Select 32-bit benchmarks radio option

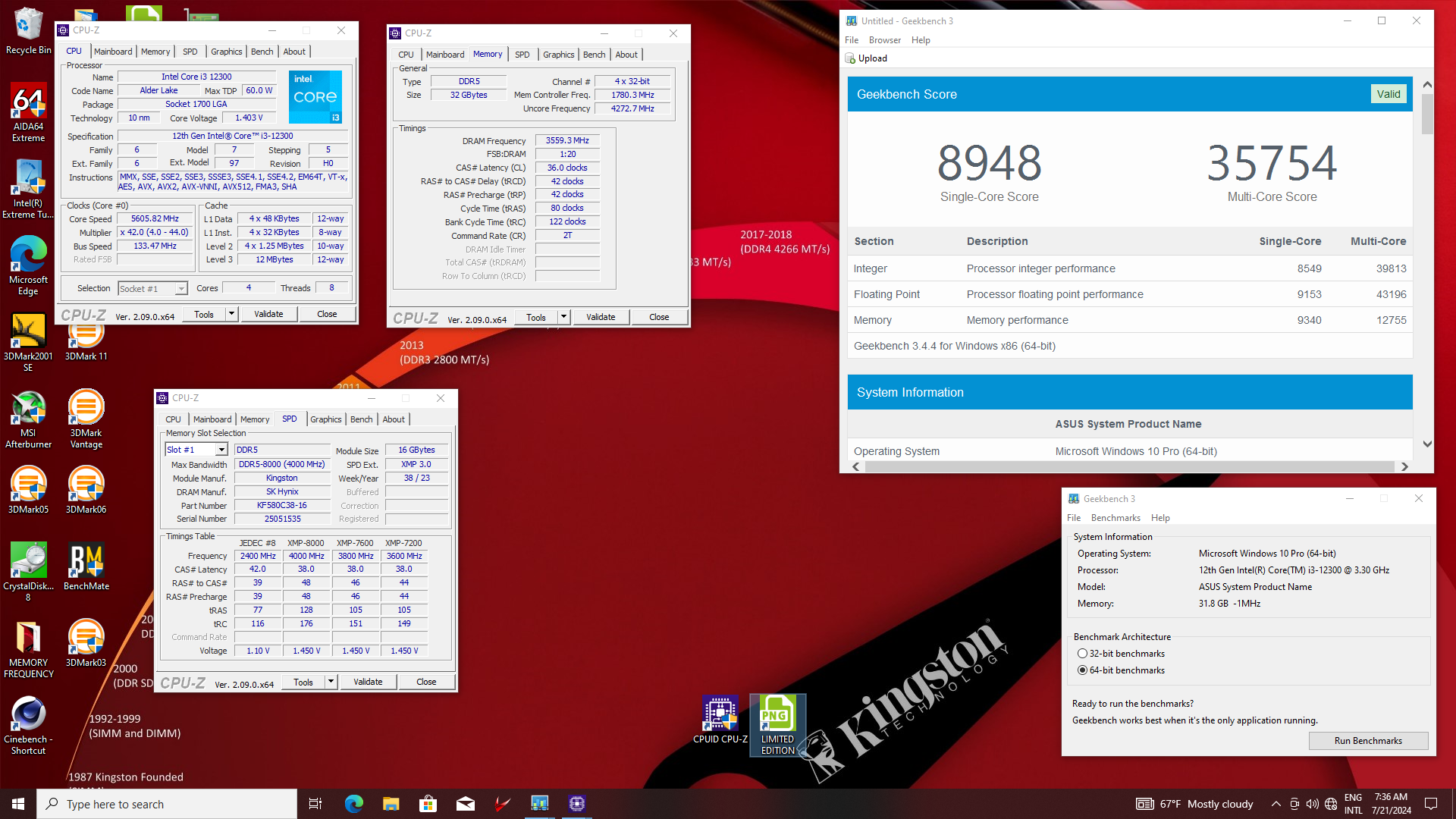tap(1120, 654)
